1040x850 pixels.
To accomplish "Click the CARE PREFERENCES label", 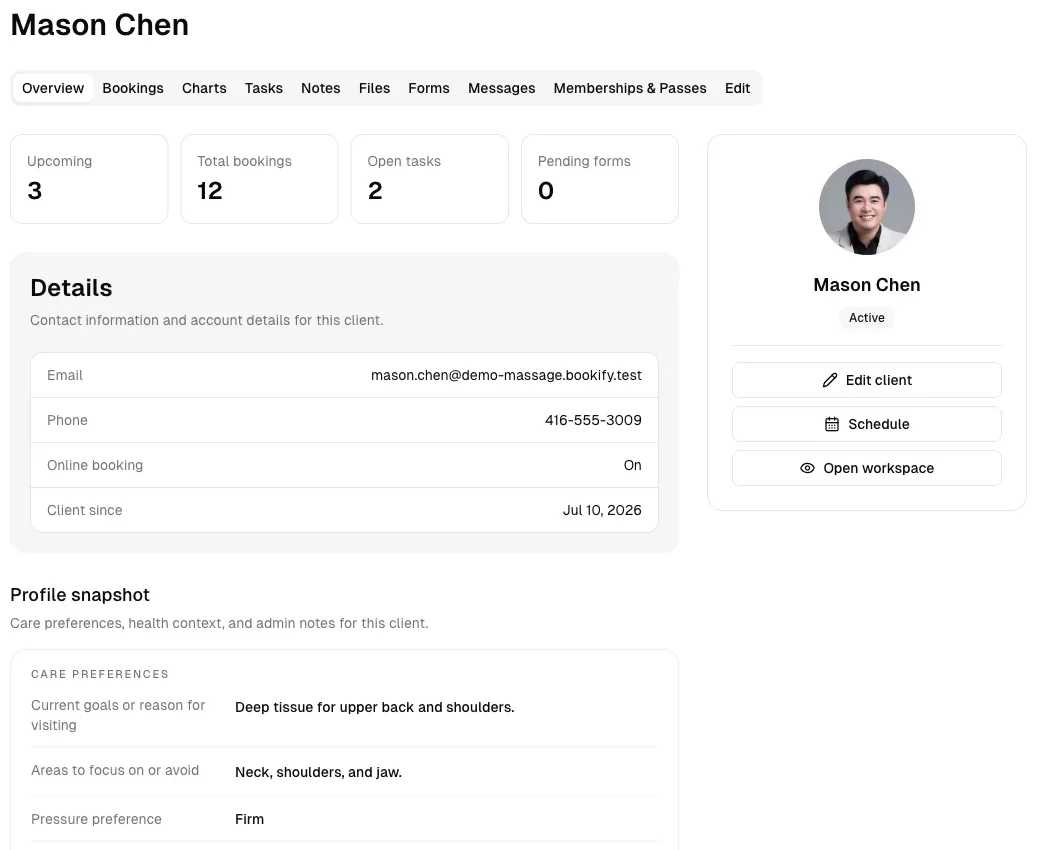I will 99,674.
